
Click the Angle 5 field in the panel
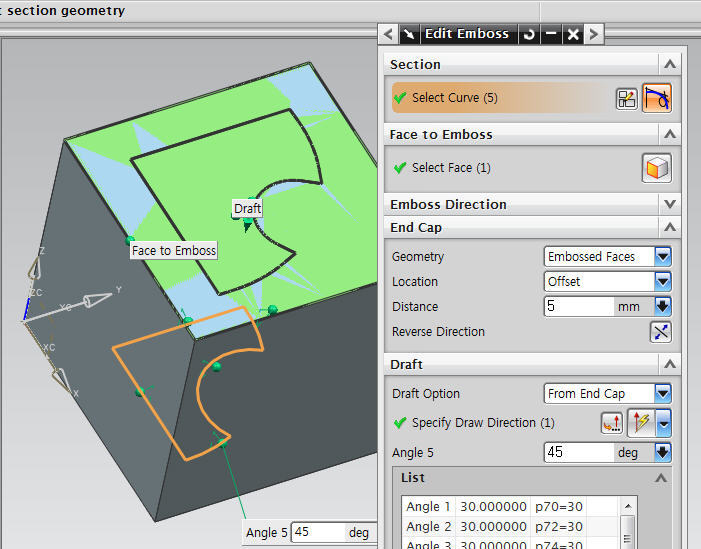pyautogui.click(x=578, y=453)
